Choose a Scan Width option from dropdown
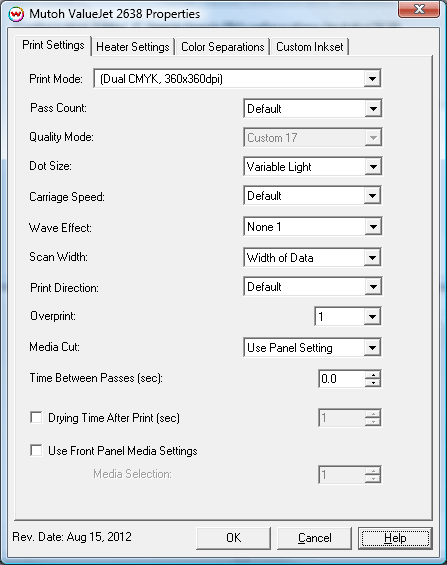This screenshot has height=565, width=447. (312, 258)
